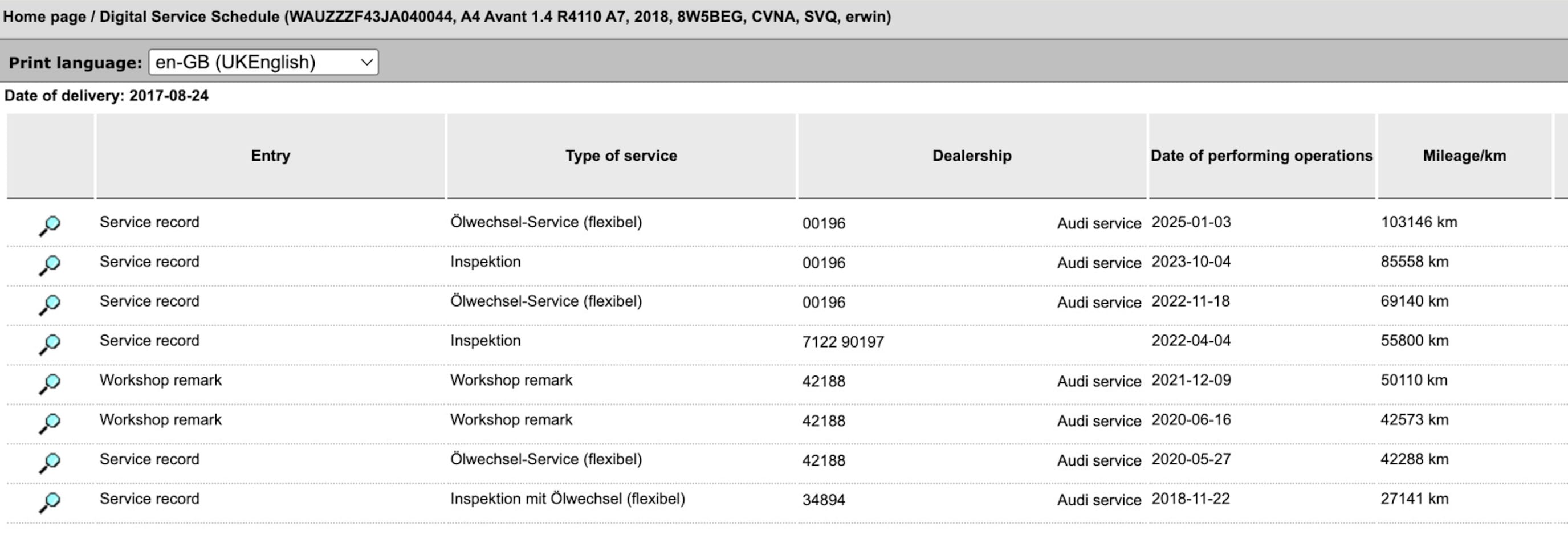View details of the 2022-11-18 oil service
This screenshot has width=1568, height=547.
(x=50, y=304)
